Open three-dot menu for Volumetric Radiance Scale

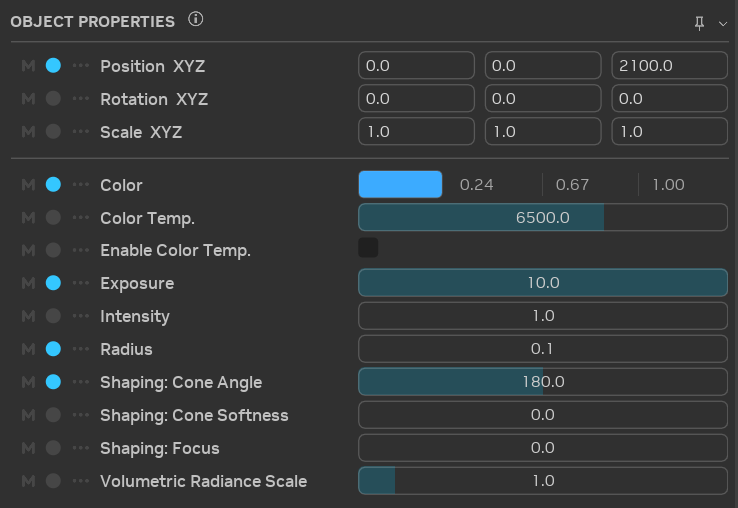[81, 481]
